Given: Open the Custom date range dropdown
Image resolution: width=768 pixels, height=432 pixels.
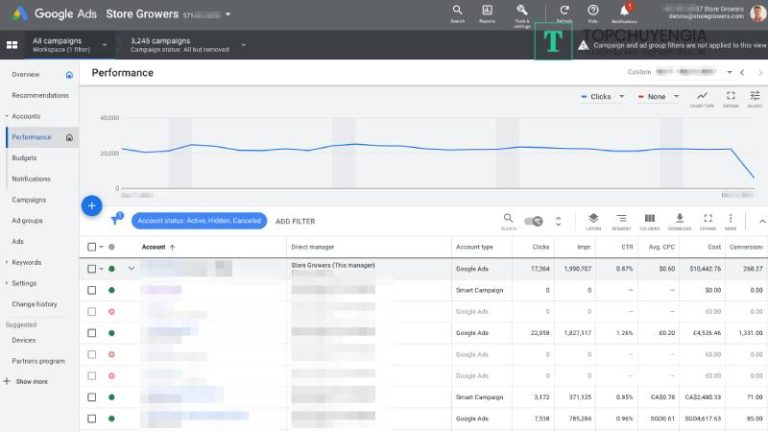Looking at the screenshot, I should coord(729,72).
